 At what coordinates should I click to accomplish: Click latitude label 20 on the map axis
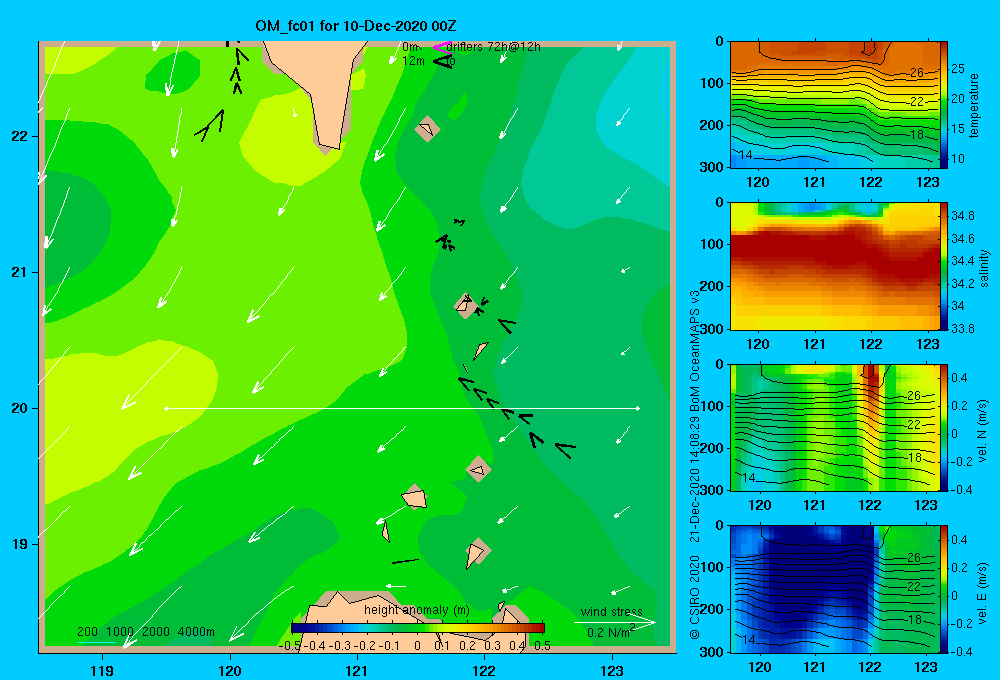click(x=20, y=408)
